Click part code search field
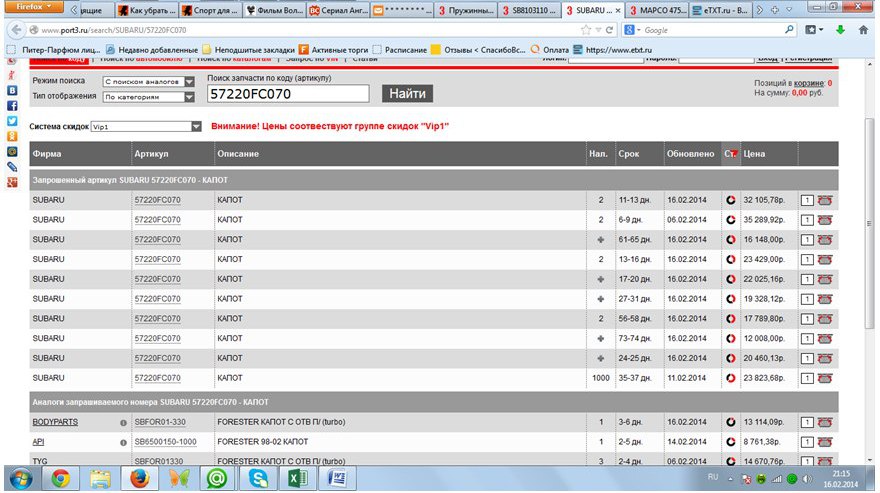The image size is (880, 493). tap(288, 94)
